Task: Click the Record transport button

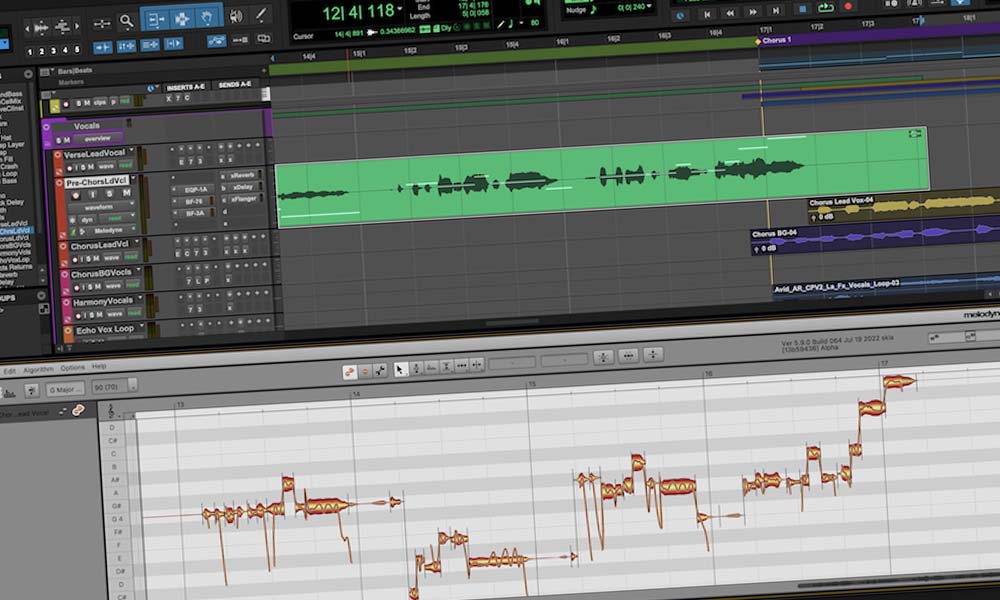Action: [x=848, y=6]
